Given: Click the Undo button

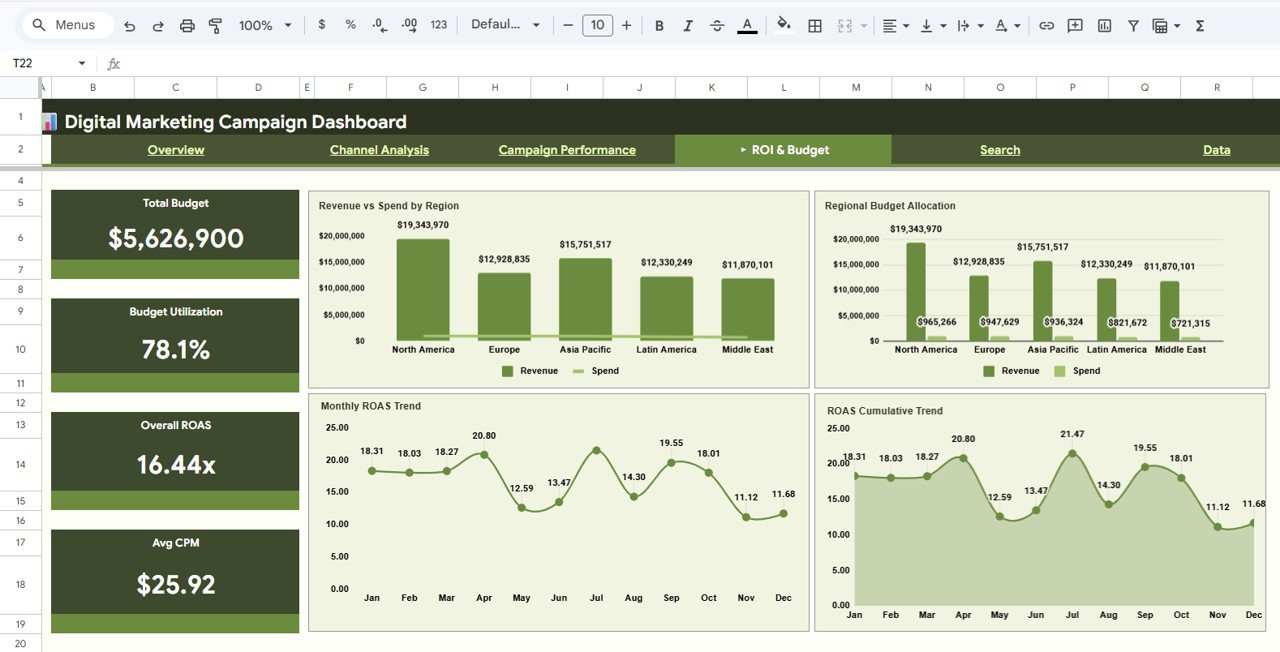Looking at the screenshot, I should pos(129,24).
